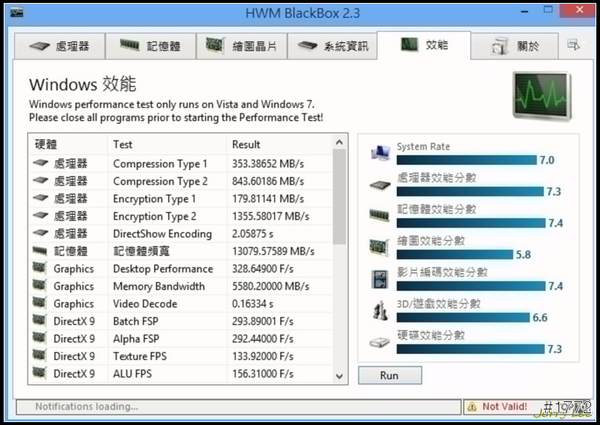The image size is (600, 425).
Task: Select the 系統資訊 system info tab
Action: [x=339, y=46]
